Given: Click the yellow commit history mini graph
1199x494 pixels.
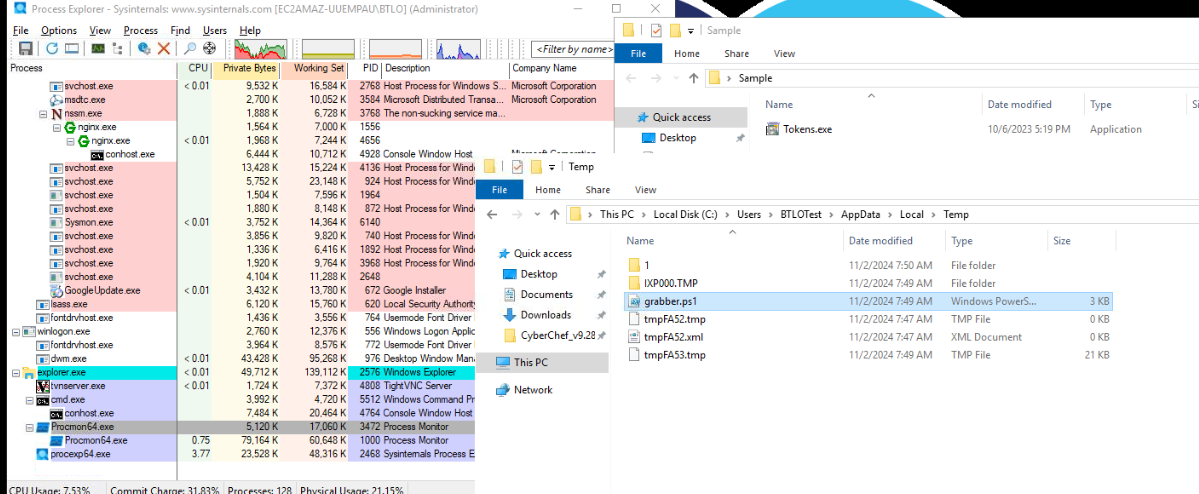Looking at the screenshot, I should click(328, 50).
